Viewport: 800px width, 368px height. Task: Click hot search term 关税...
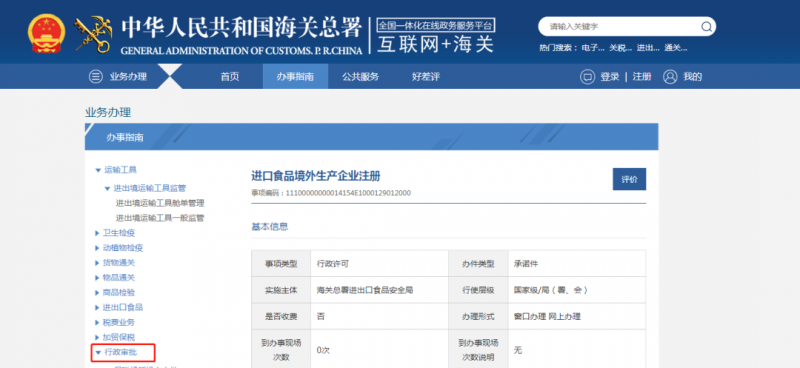pos(620,48)
